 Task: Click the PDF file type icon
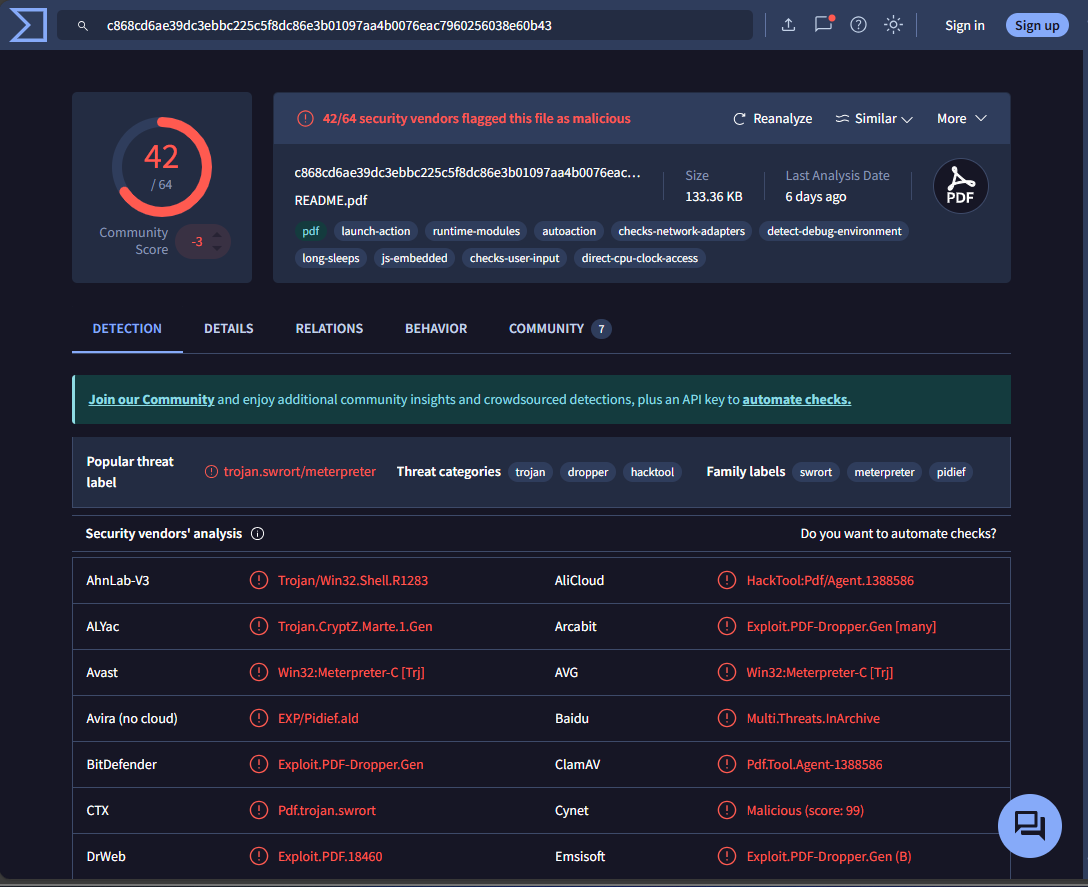960,186
